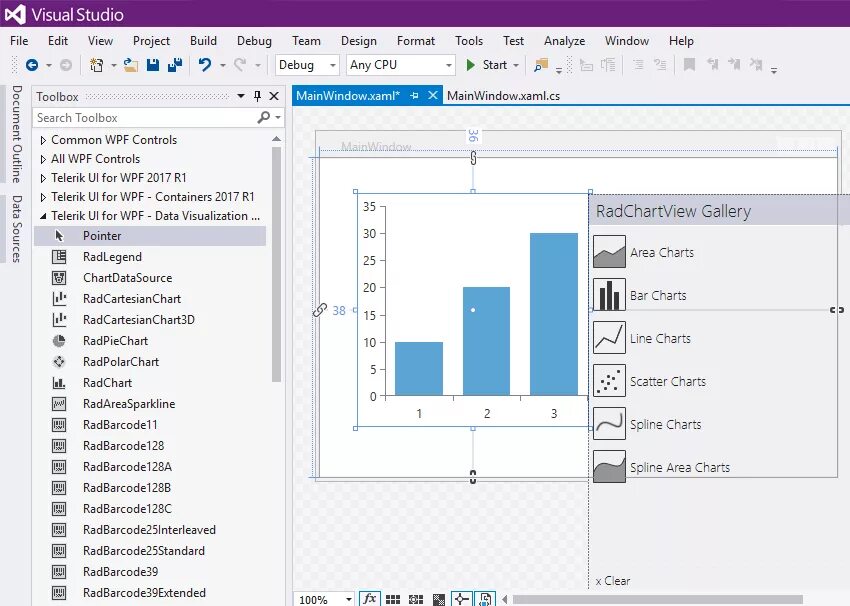Open the Project menu
Viewport: 850px width, 606px height.
[151, 41]
